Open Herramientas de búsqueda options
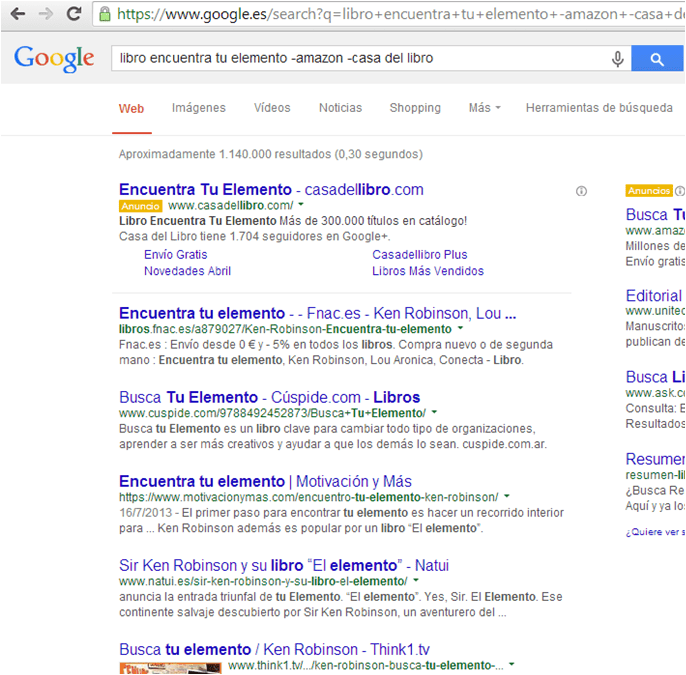 pos(599,108)
